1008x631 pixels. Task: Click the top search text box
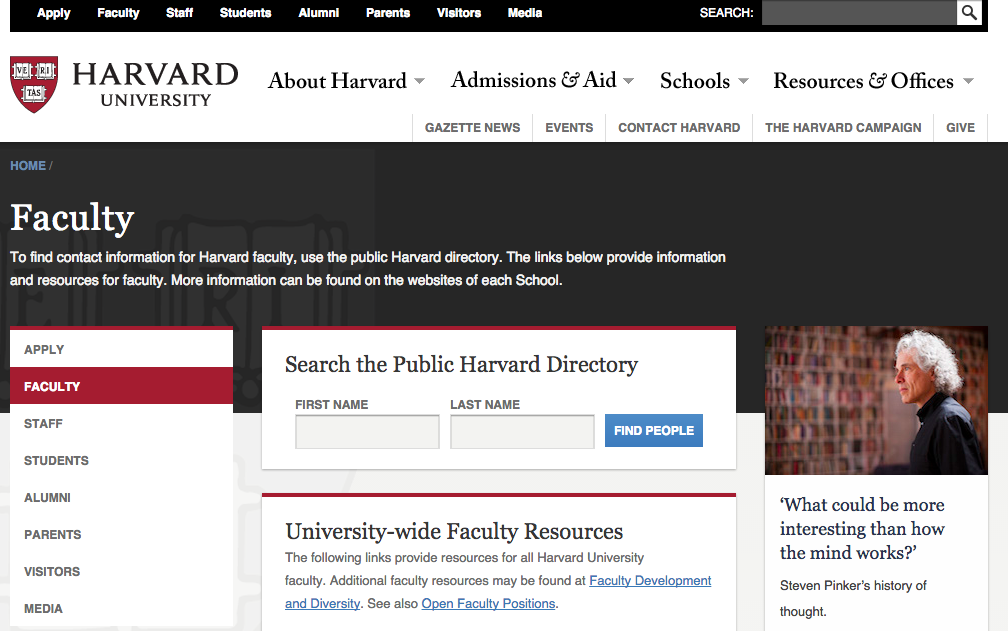click(858, 13)
